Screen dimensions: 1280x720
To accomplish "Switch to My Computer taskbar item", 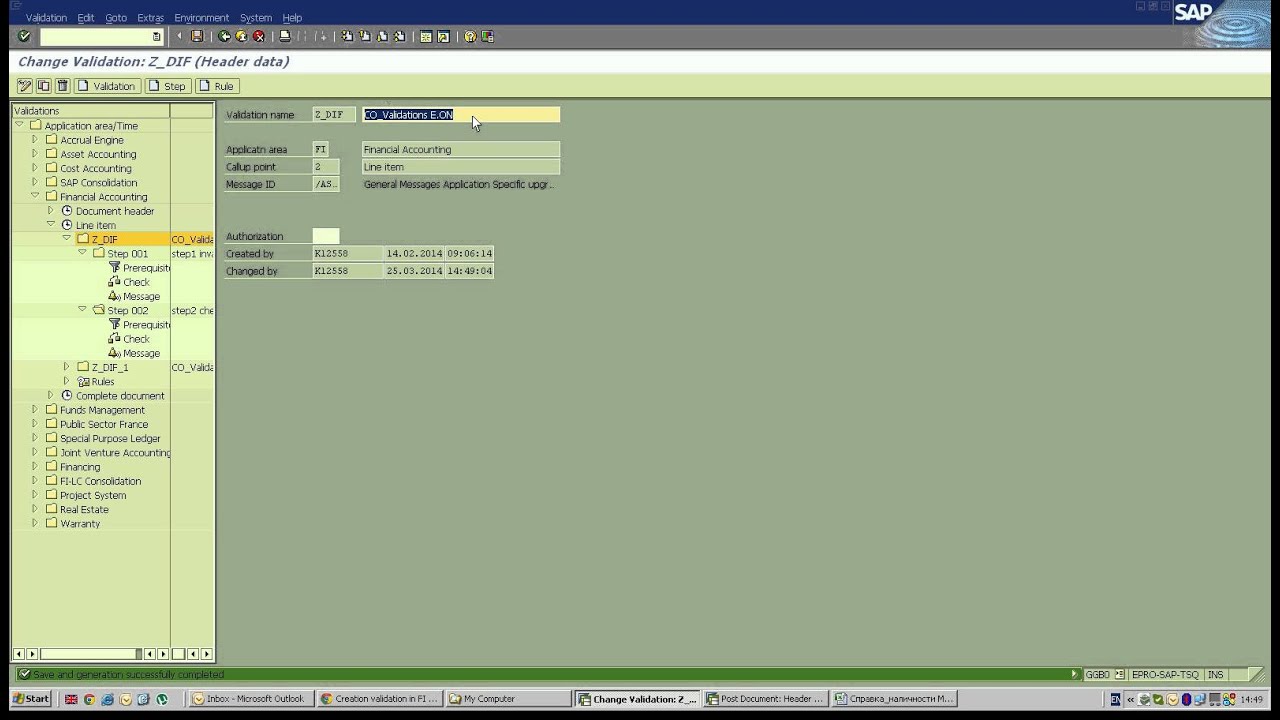I will (x=507, y=699).
